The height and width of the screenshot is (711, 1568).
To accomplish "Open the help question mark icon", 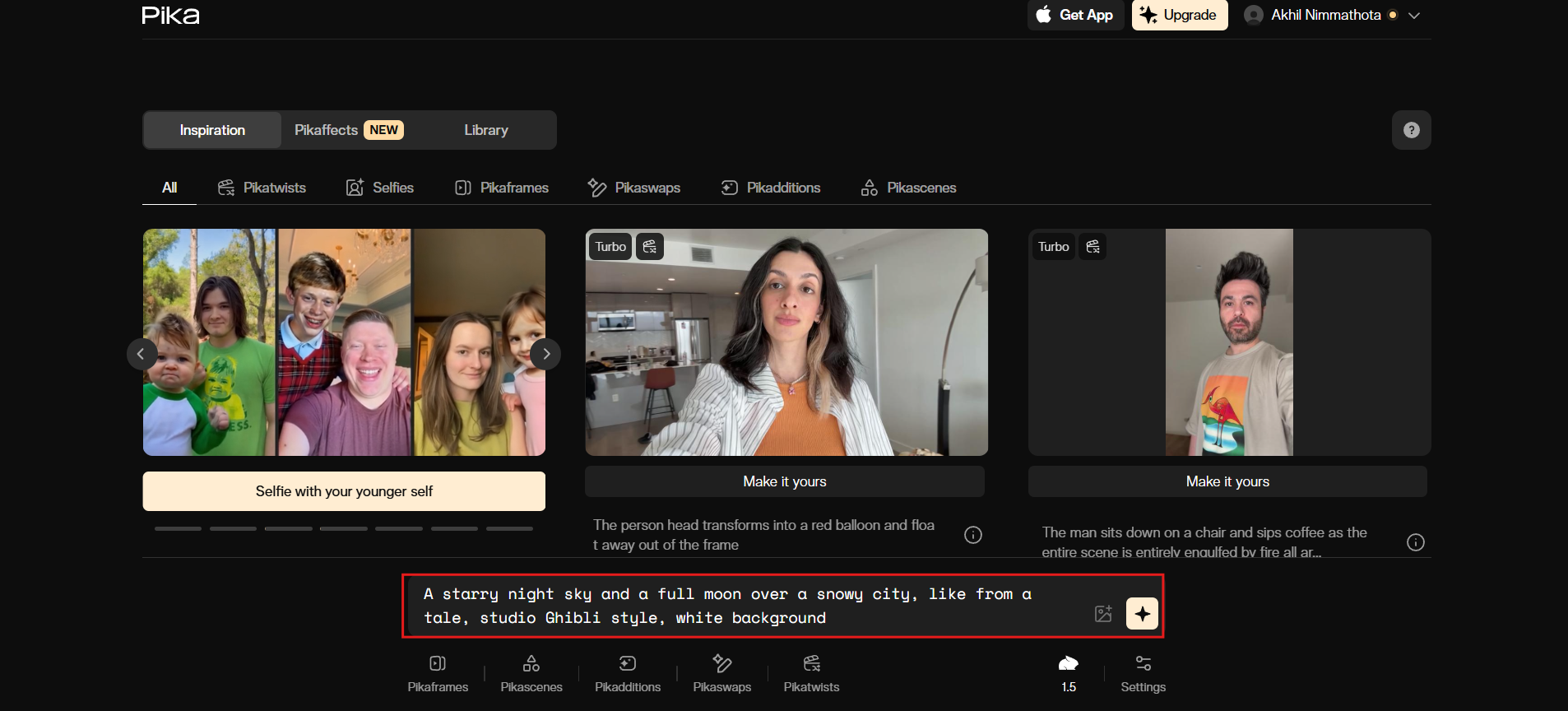I will pos(1412,130).
